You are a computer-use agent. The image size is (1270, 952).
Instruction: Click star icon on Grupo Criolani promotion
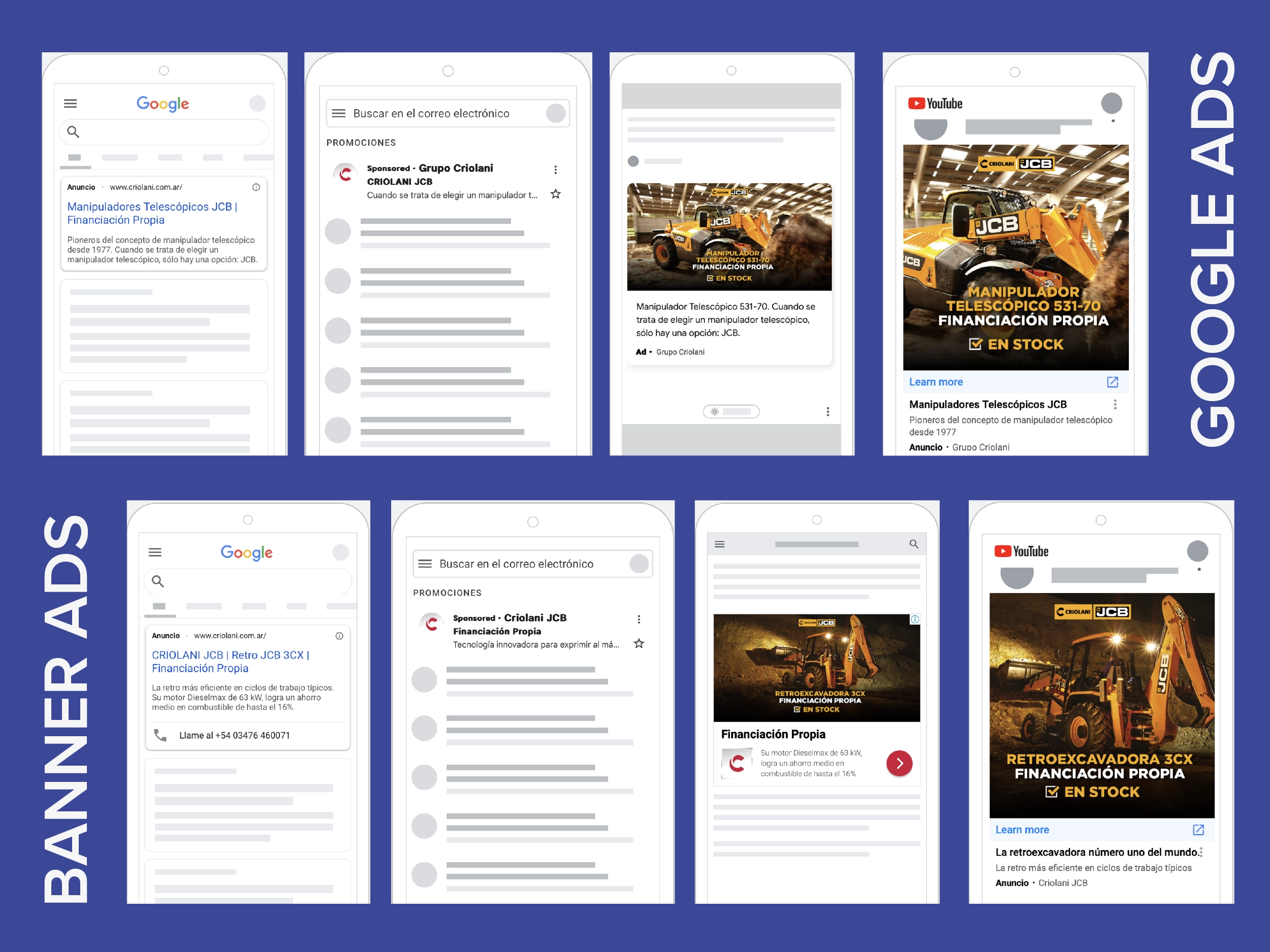tap(555, 194)
